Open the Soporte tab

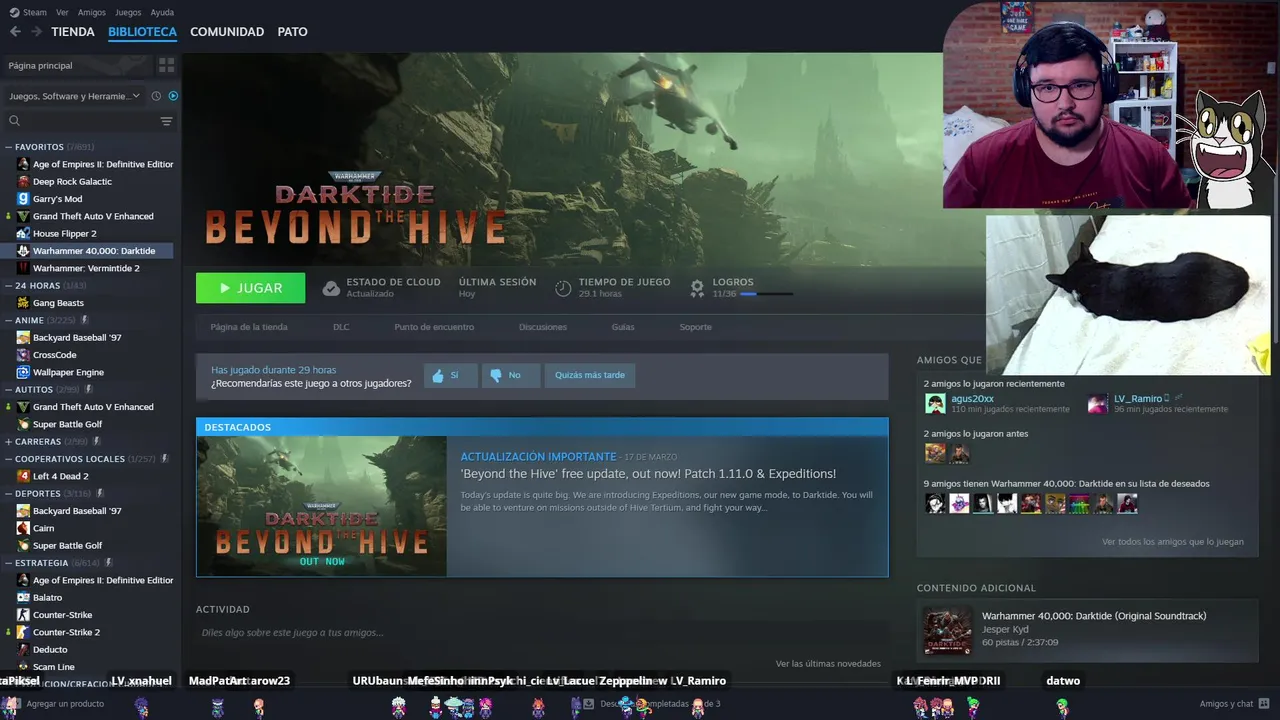[696, 327]
